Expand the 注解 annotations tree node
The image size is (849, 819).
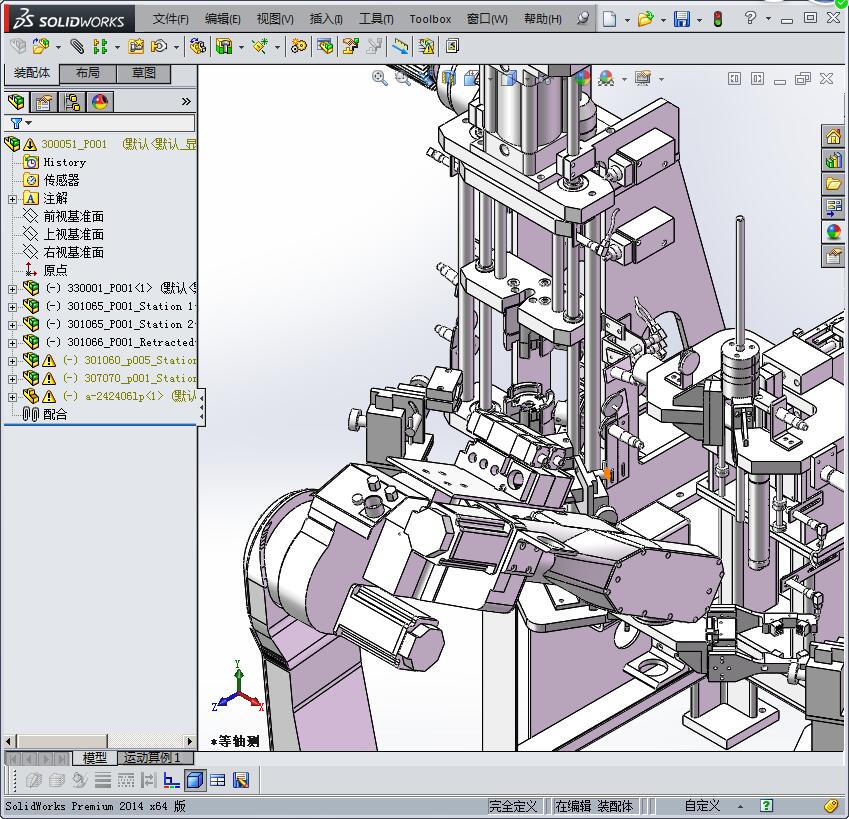pyautogui.click(x=12, y=199)
